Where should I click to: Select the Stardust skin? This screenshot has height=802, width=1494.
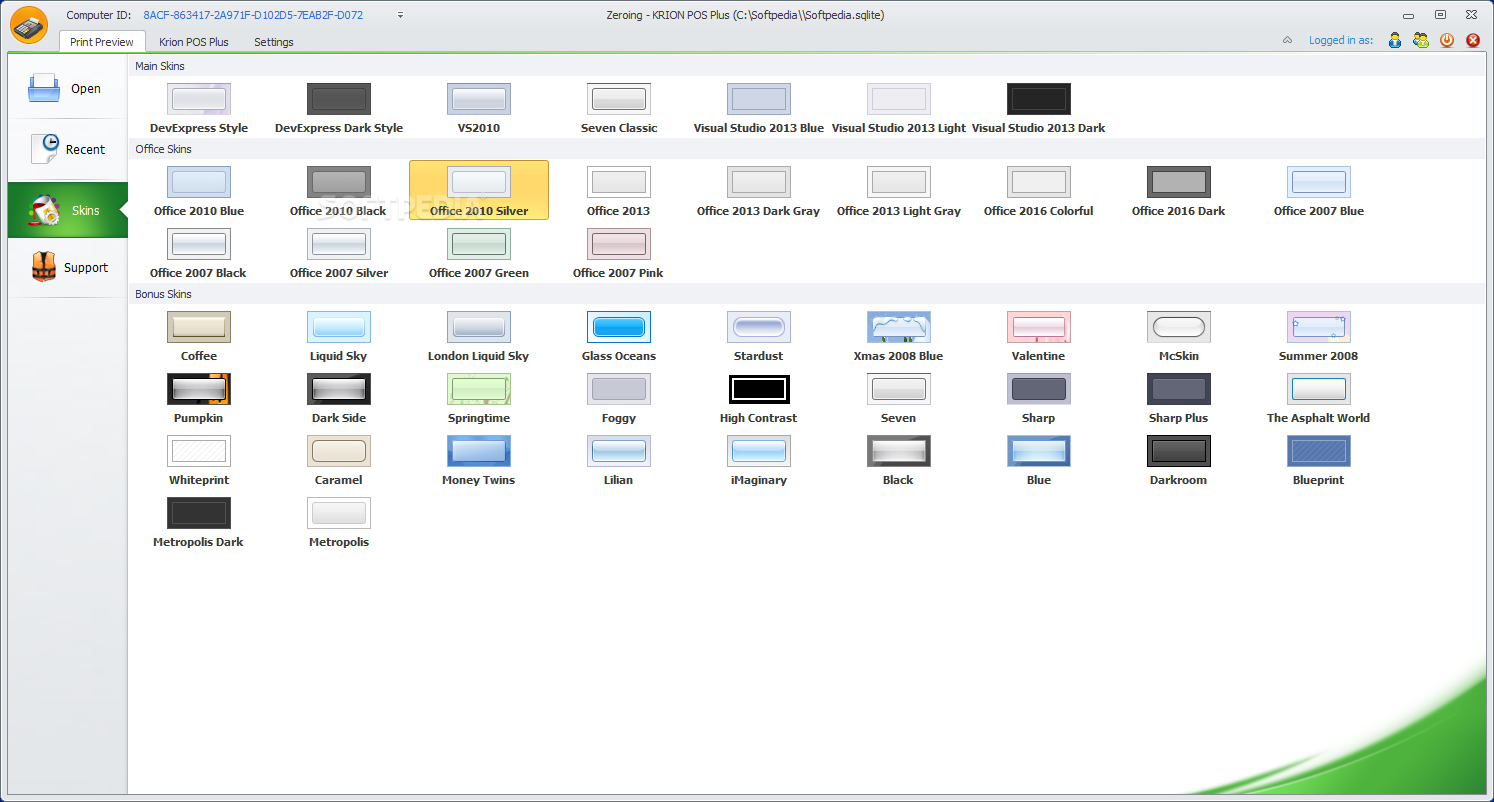click(759, 336)
